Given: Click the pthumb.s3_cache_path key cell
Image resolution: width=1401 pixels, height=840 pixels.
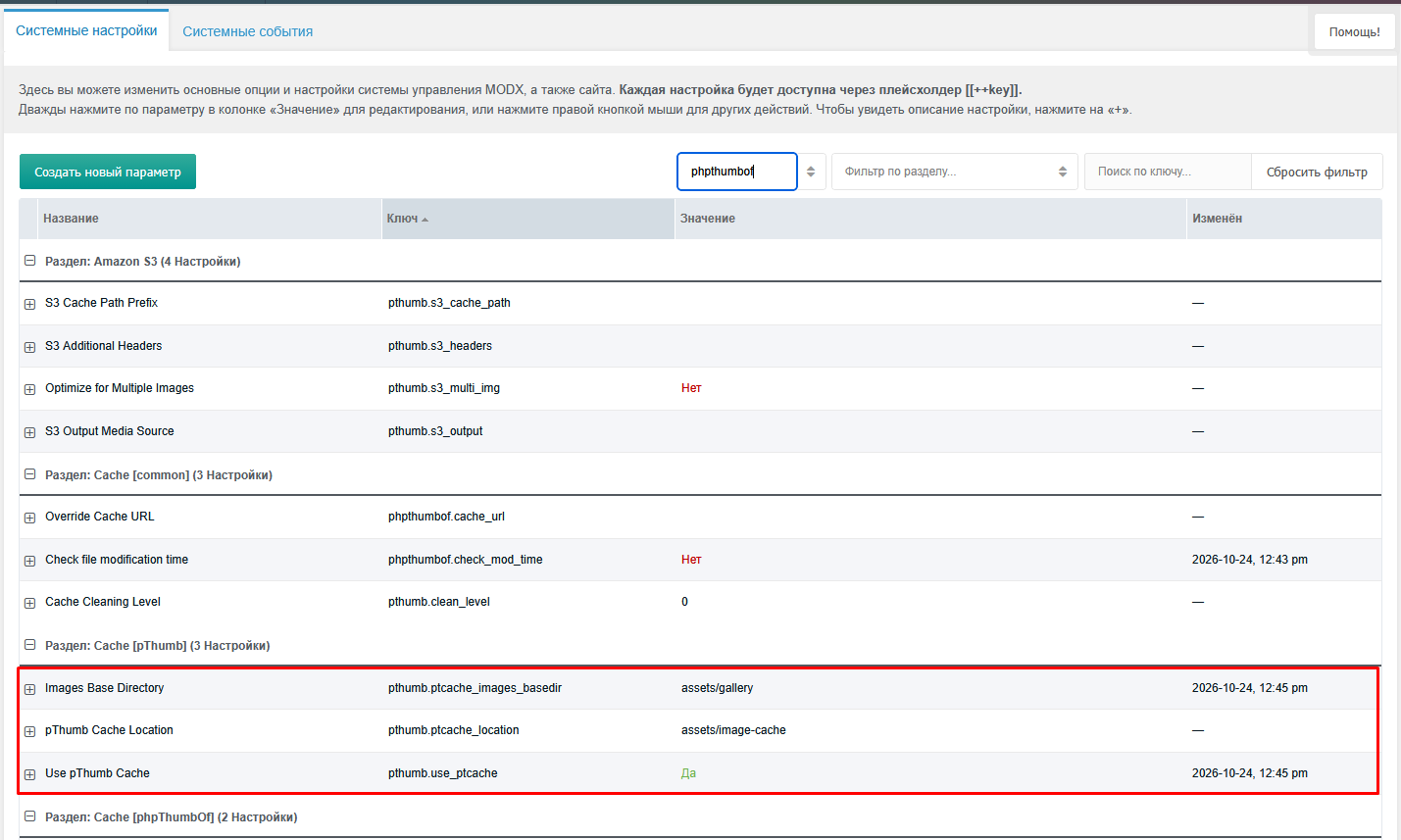Looking at the screenshot, I should [x=449, y=303].
